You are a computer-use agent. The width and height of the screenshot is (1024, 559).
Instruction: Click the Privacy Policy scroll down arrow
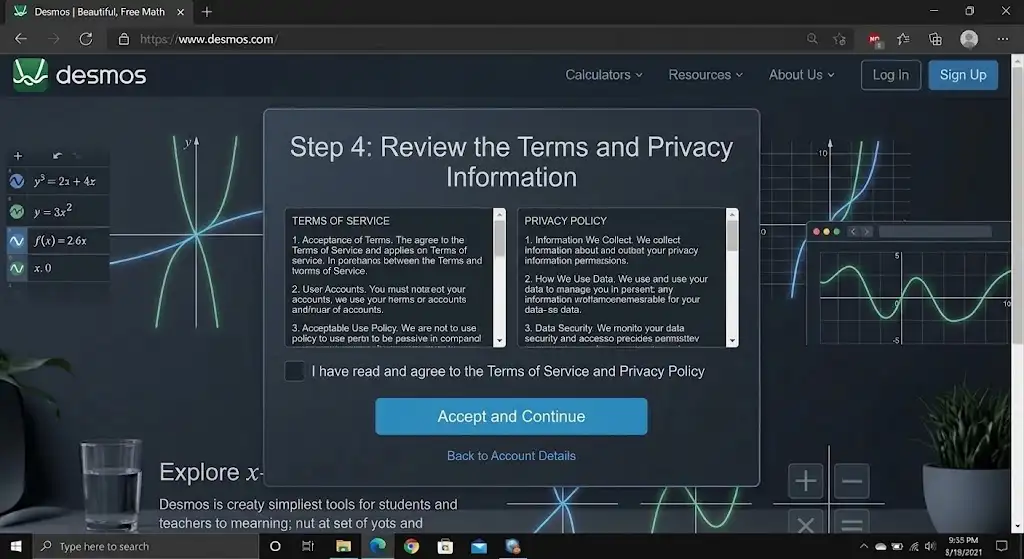[732, 340]
